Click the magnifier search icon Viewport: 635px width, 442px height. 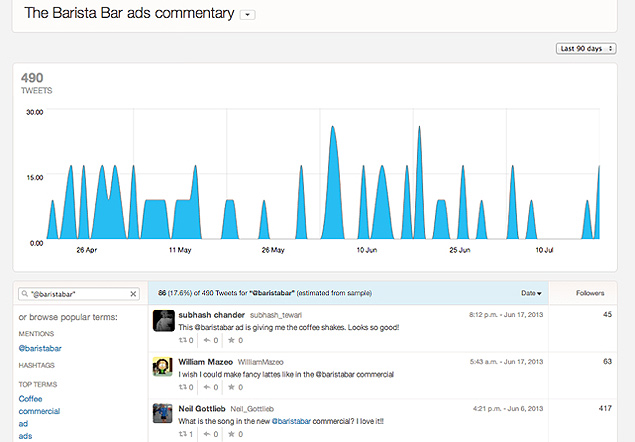(25, 294)
